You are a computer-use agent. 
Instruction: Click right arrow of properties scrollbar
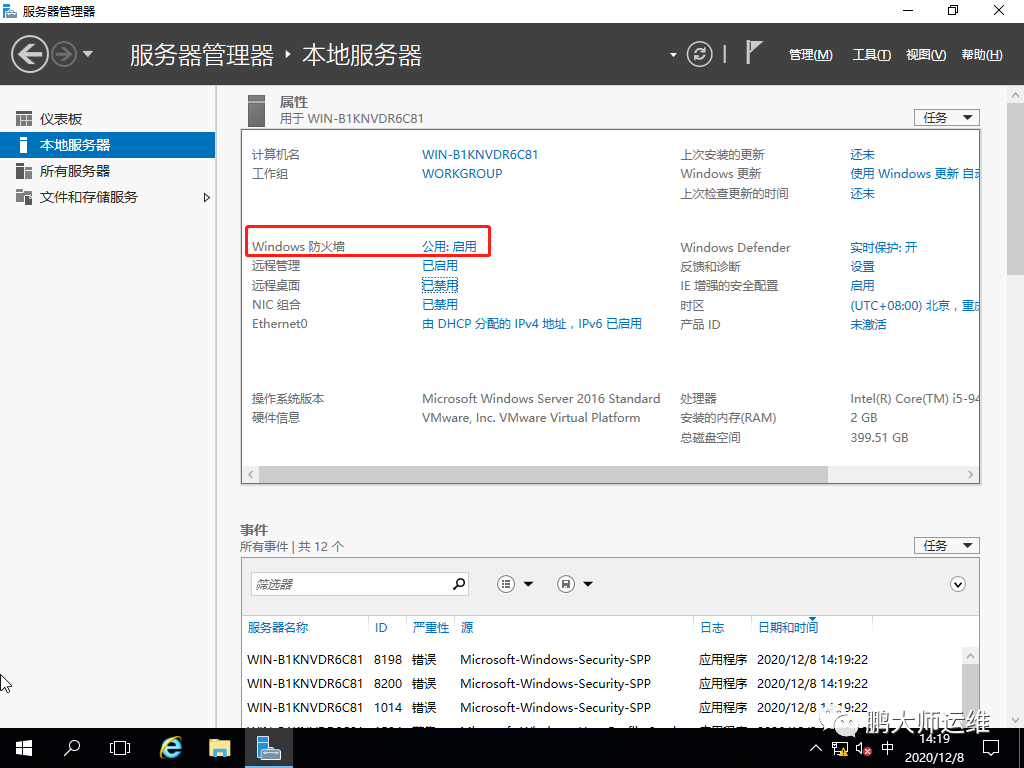pos(970,474)
